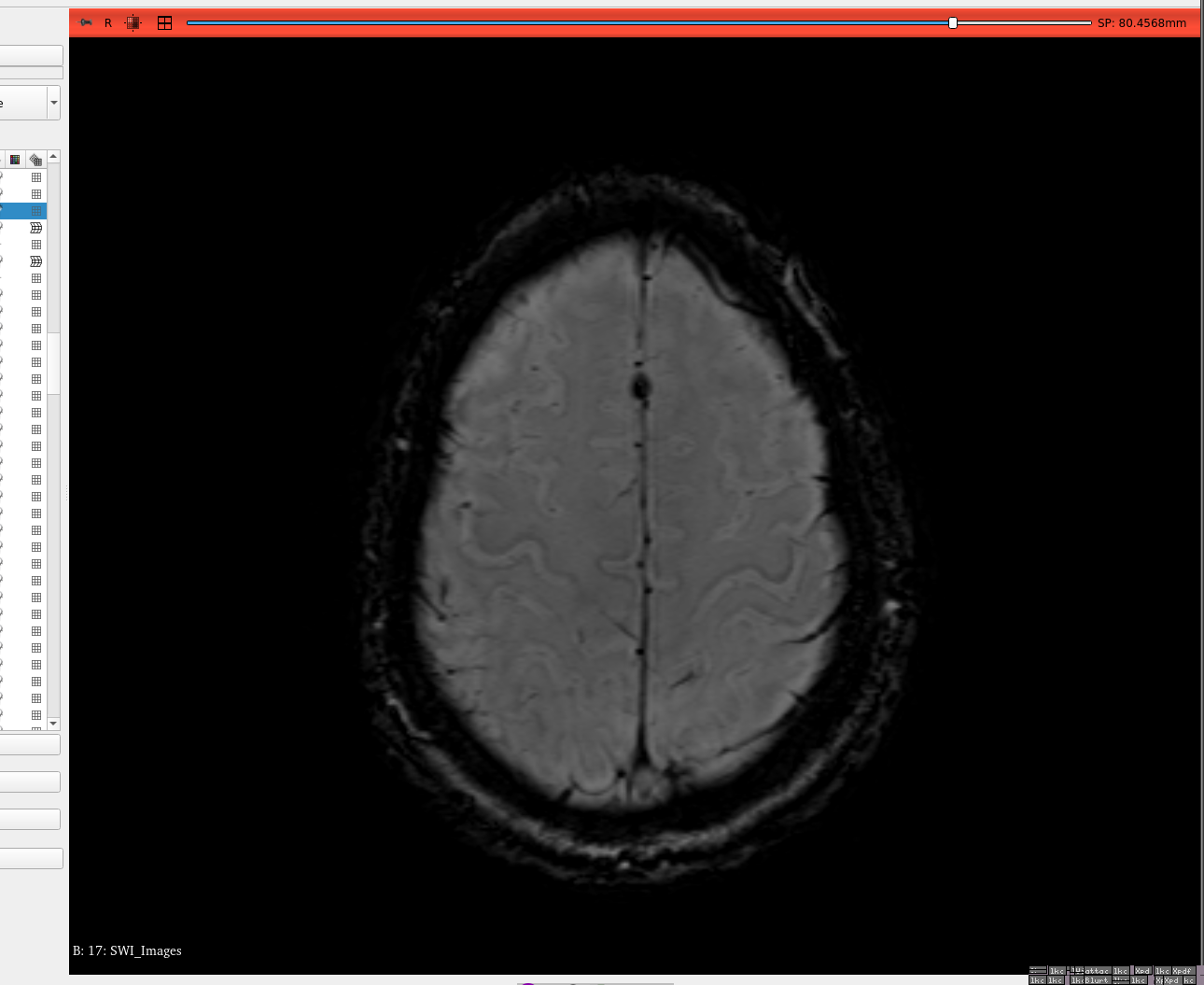Click the multicolor Color column header icon
The width and height of the screenshot is (1204, 985).
tap(15, 160)
